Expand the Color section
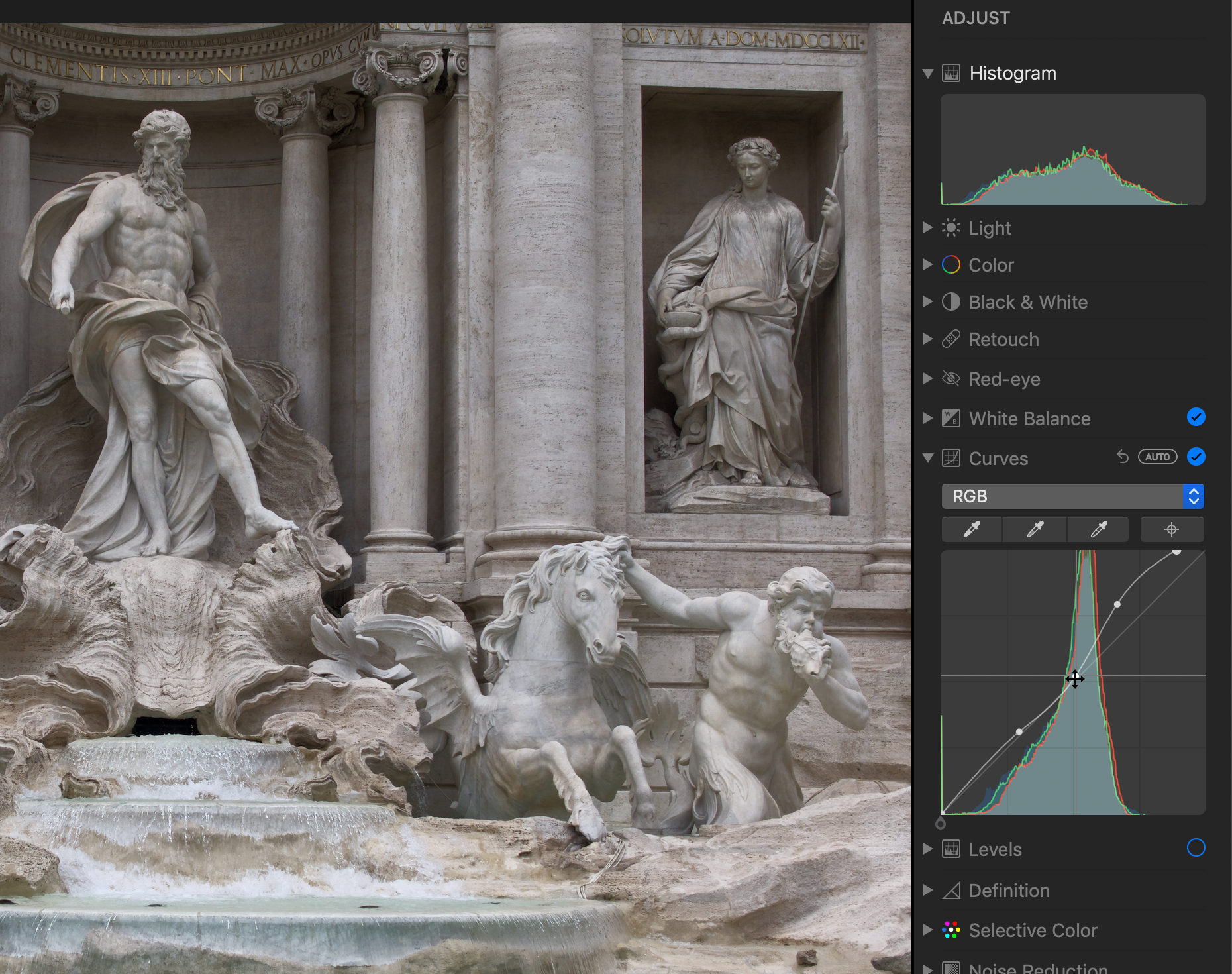Screen dimensions: 1232x974 coord(928,264)
